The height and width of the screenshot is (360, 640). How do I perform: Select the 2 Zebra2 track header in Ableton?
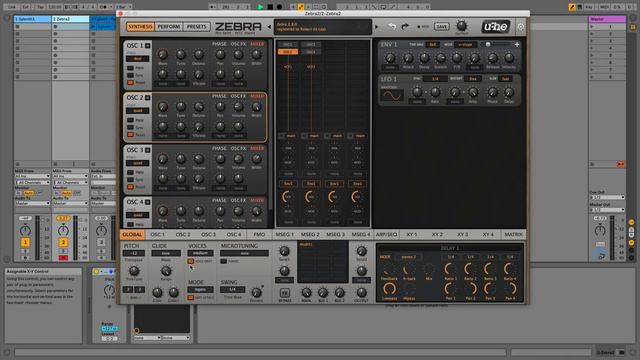(70, 19)
